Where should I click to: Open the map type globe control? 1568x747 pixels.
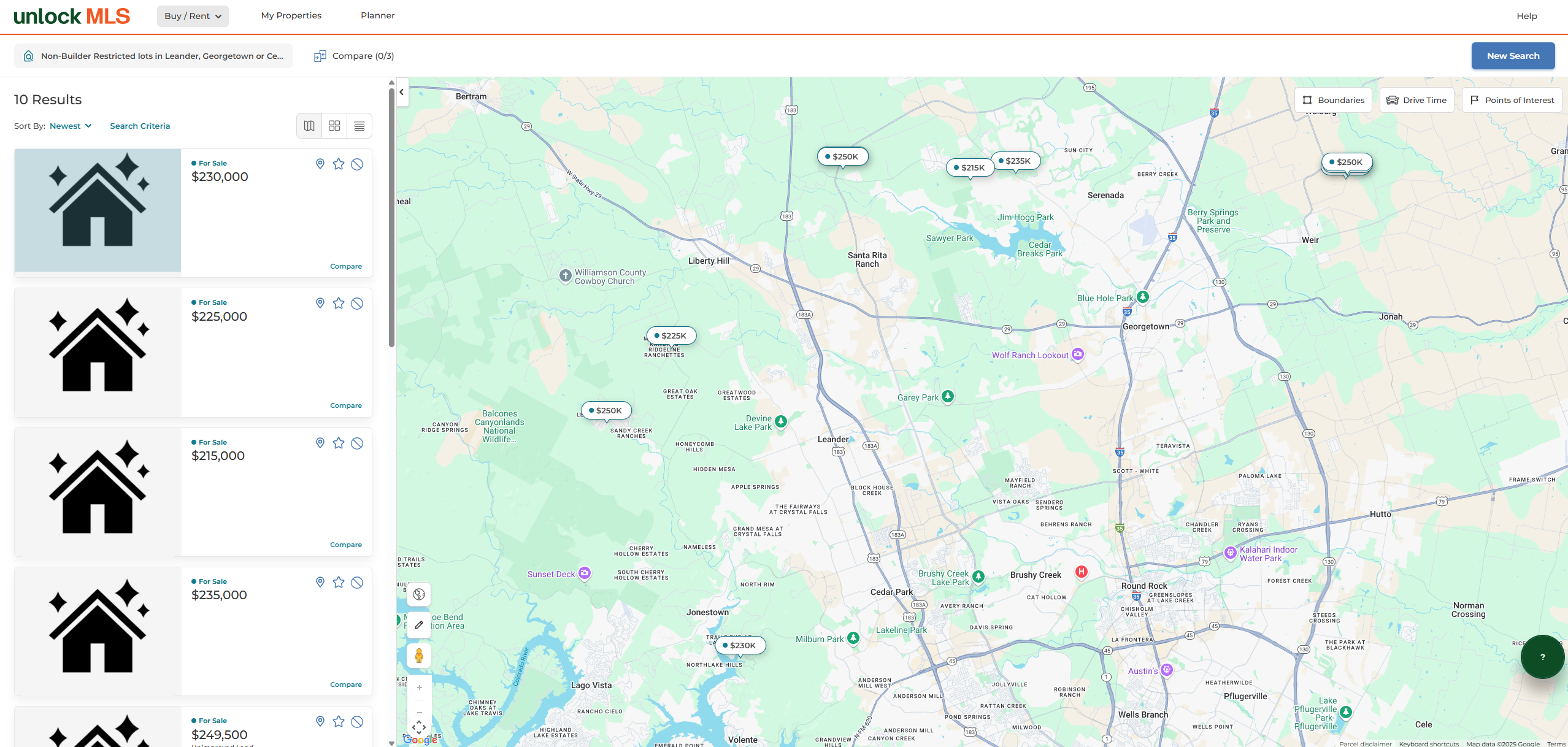(x=419, y=594)
